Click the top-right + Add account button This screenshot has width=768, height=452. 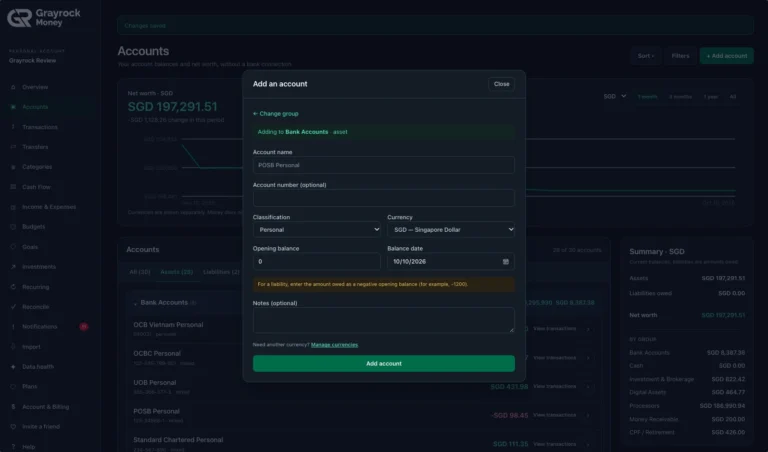(x=726, y=56)
